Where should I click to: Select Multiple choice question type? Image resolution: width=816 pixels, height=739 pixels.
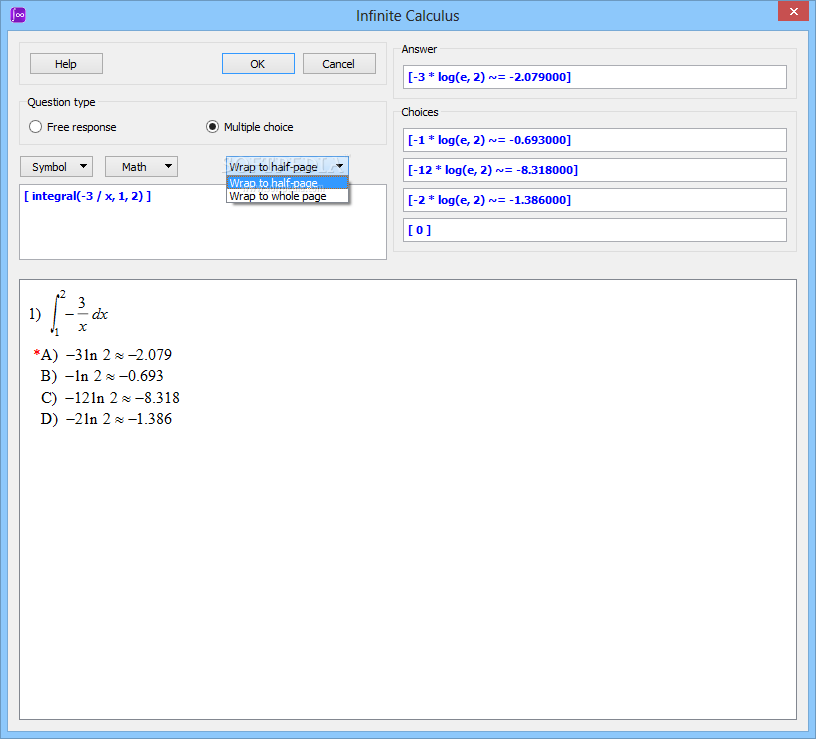tap(249, 127)
